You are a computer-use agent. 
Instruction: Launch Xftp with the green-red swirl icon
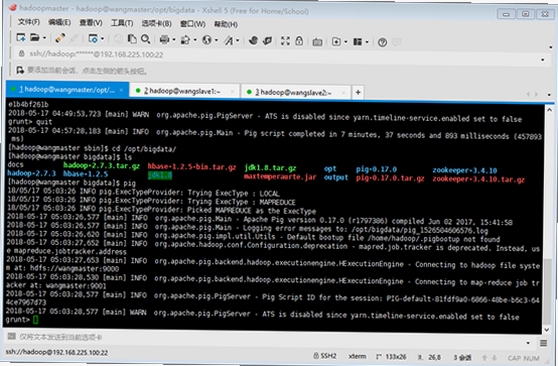pos(253,41)
